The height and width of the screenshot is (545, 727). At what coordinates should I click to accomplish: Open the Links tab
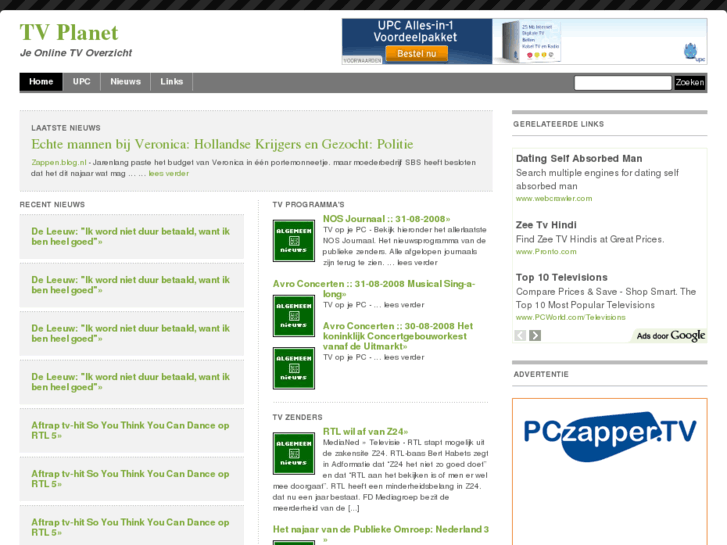click(172, 82)
